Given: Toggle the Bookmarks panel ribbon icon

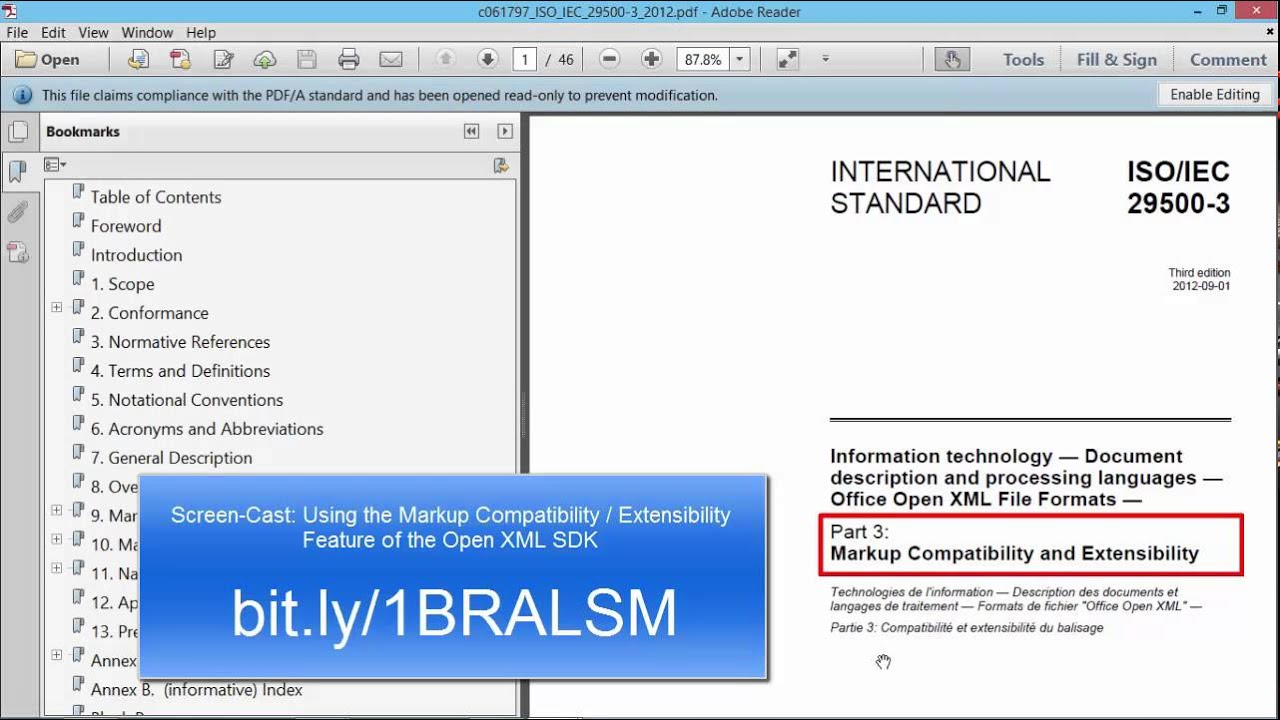Looking at the screenshot, I should point(17,171).
